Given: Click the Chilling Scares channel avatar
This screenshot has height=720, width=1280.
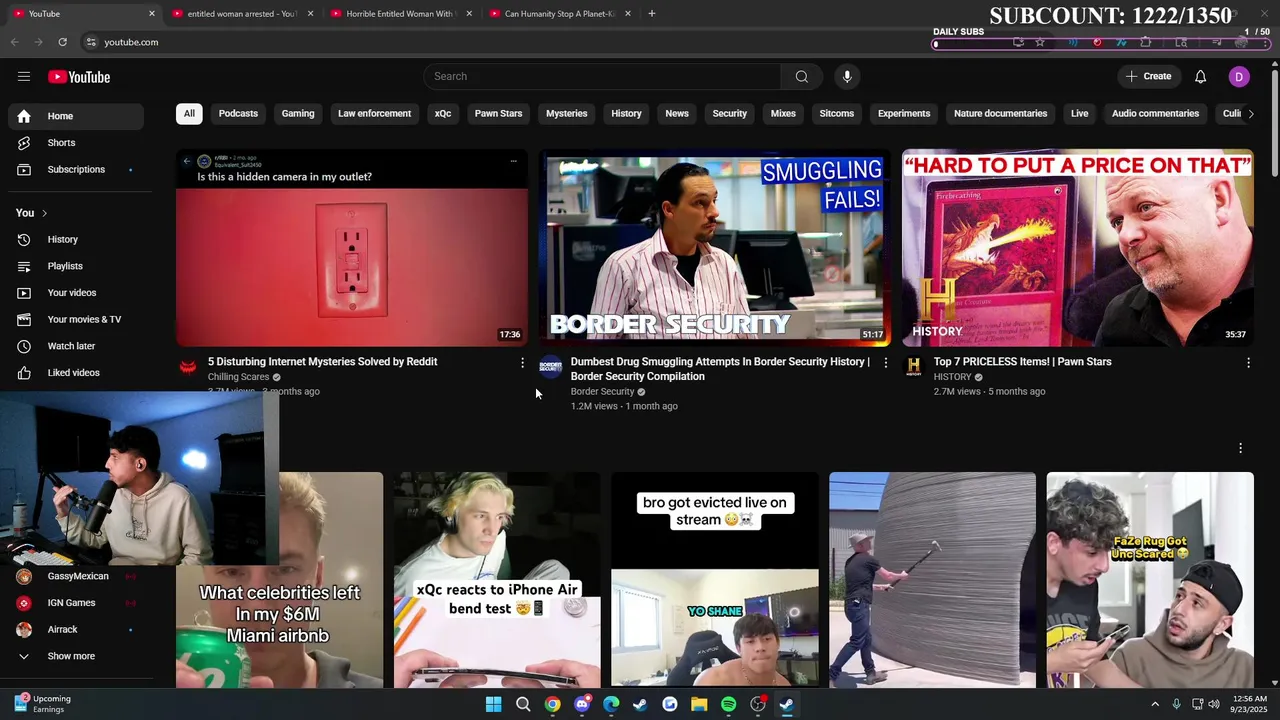Looking at the screenshot, I should (188, 367).
